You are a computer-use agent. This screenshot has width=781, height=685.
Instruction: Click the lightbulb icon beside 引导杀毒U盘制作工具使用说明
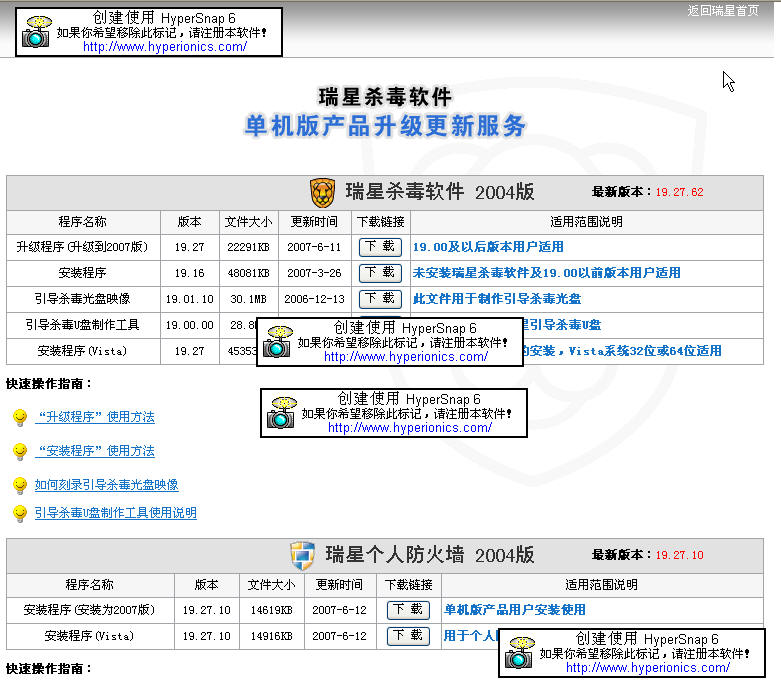[20, 513]
